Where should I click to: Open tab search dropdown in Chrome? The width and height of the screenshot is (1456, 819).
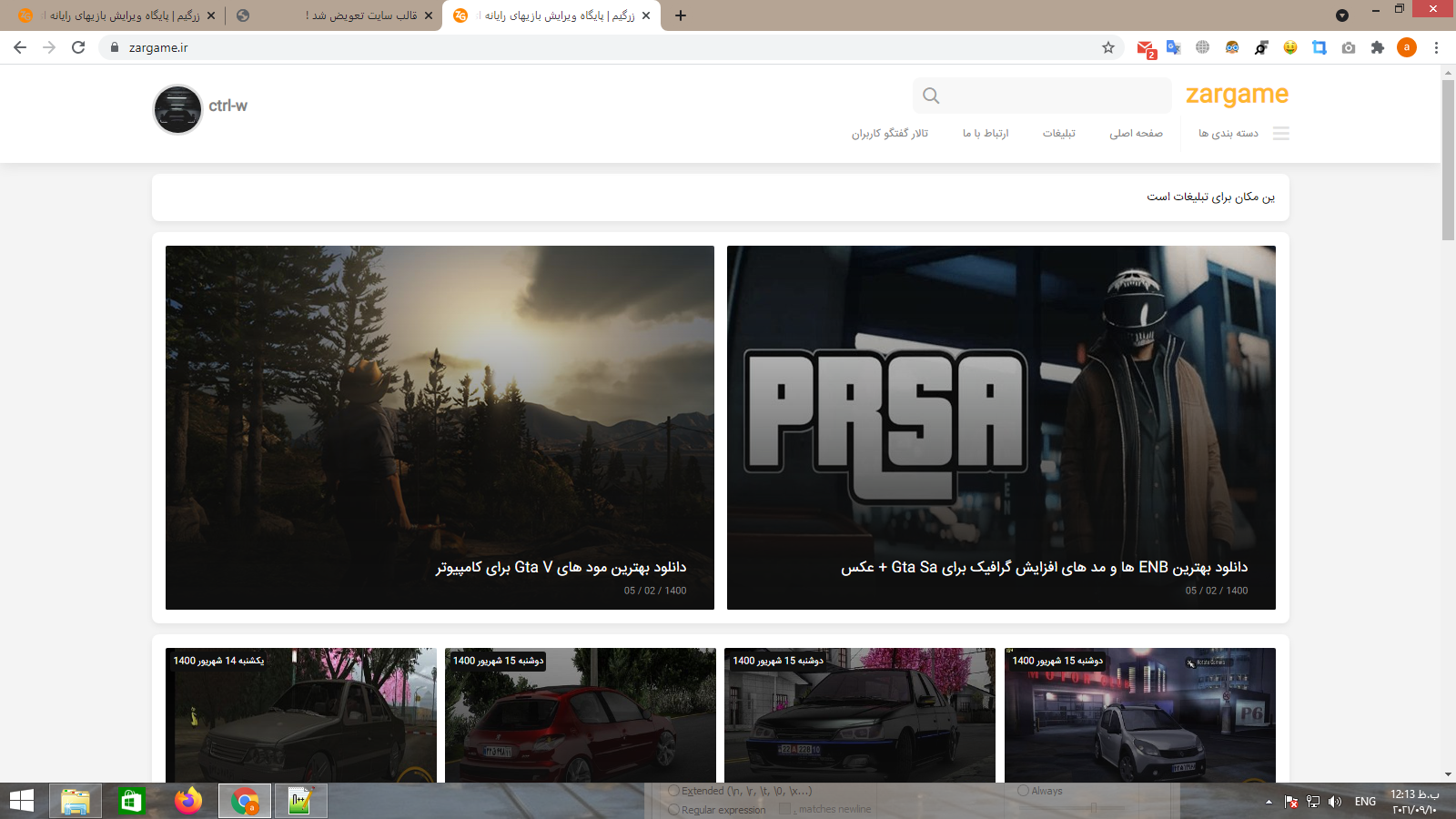pyautogui.click(x=1342, y=15)
